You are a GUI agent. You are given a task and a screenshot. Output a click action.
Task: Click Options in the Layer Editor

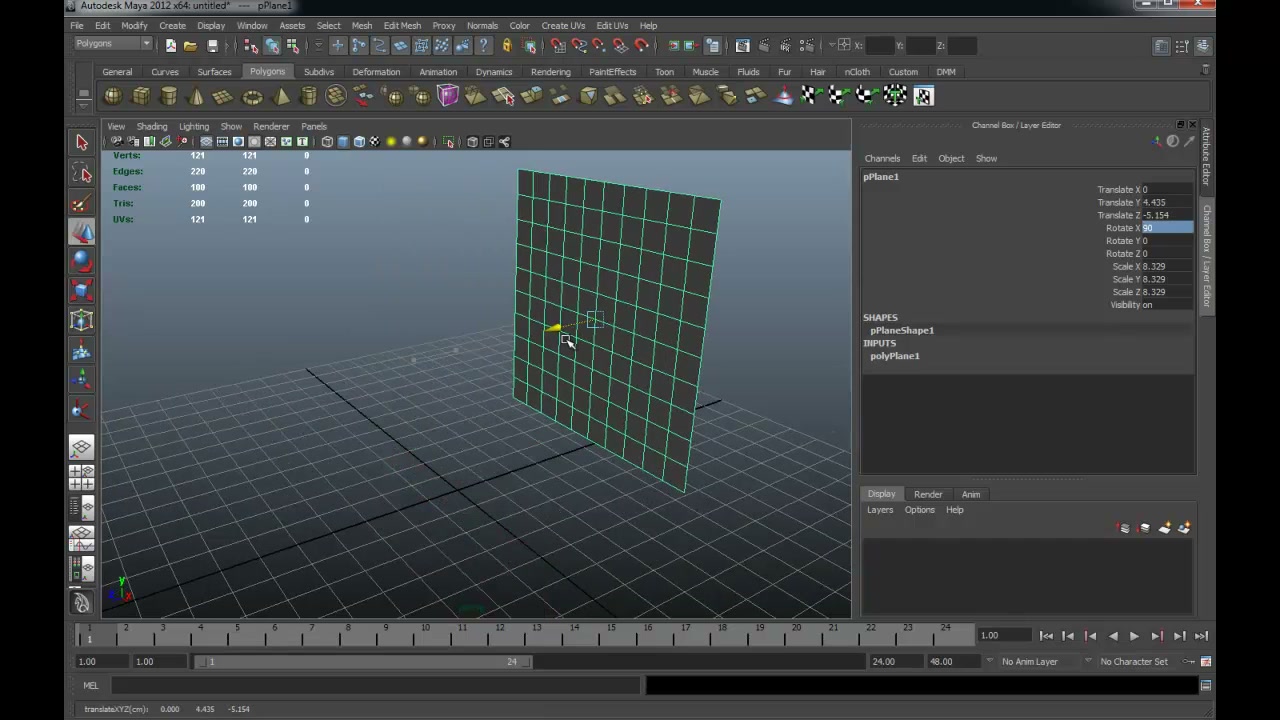(919, 510)
